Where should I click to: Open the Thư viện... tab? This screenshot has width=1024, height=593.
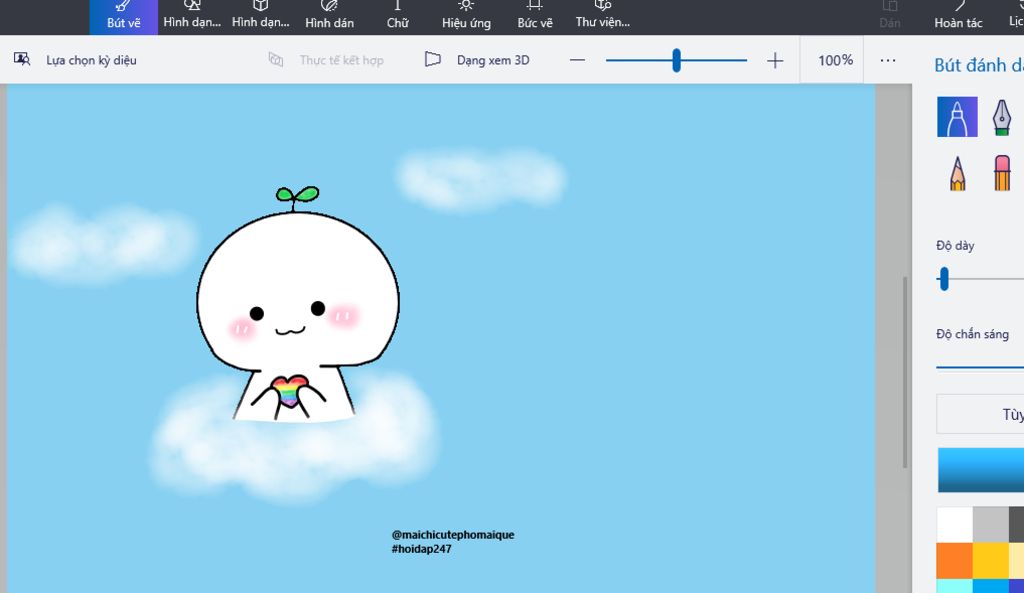point(603,17)
